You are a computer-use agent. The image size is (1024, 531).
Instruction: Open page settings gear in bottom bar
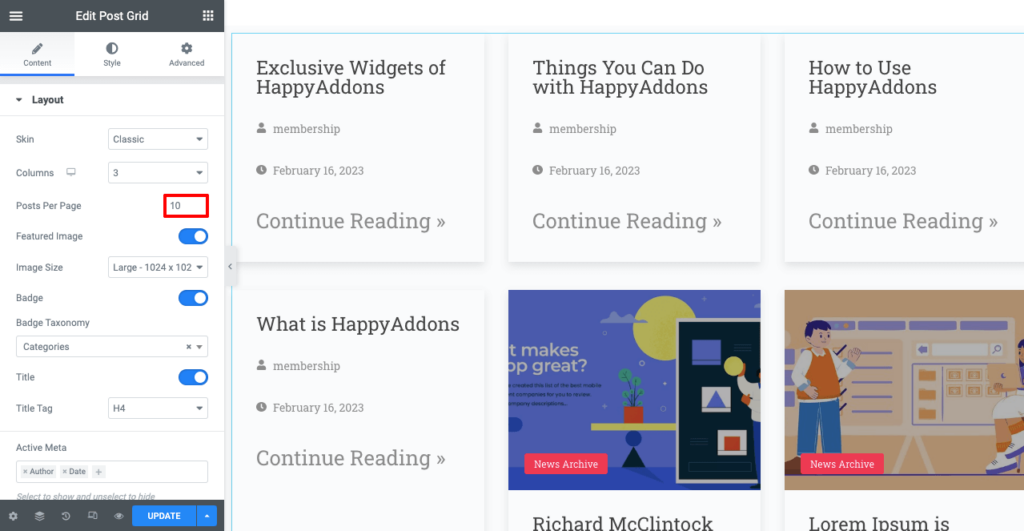point(13,516)
